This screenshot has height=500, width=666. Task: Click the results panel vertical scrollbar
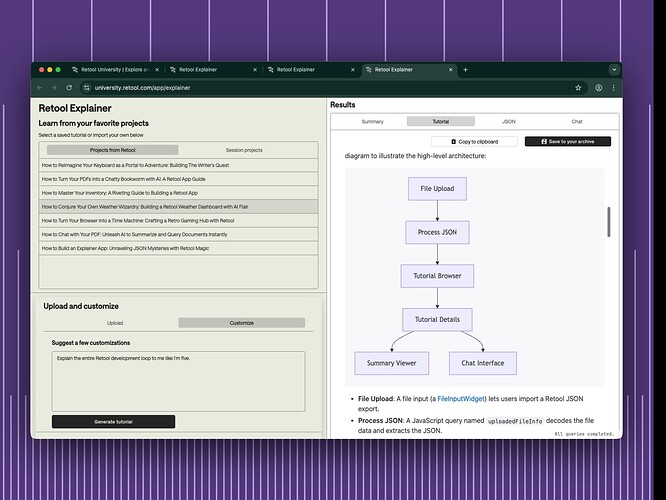pyautogui.click(x=609, y=222)
